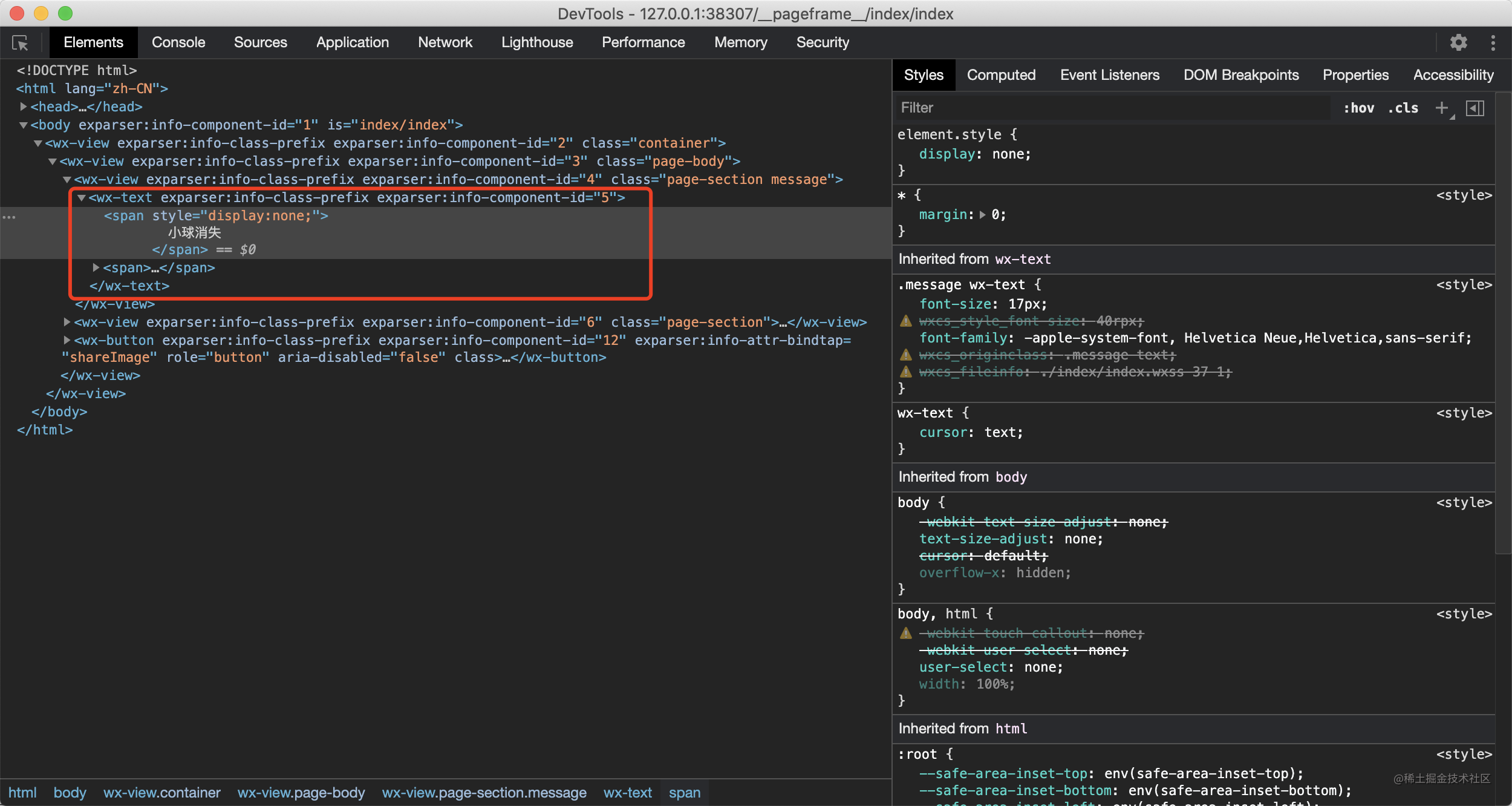Toggle :hov element state panel
This screenshot has width=1512, height=806.
click(x=1358, y=108)
